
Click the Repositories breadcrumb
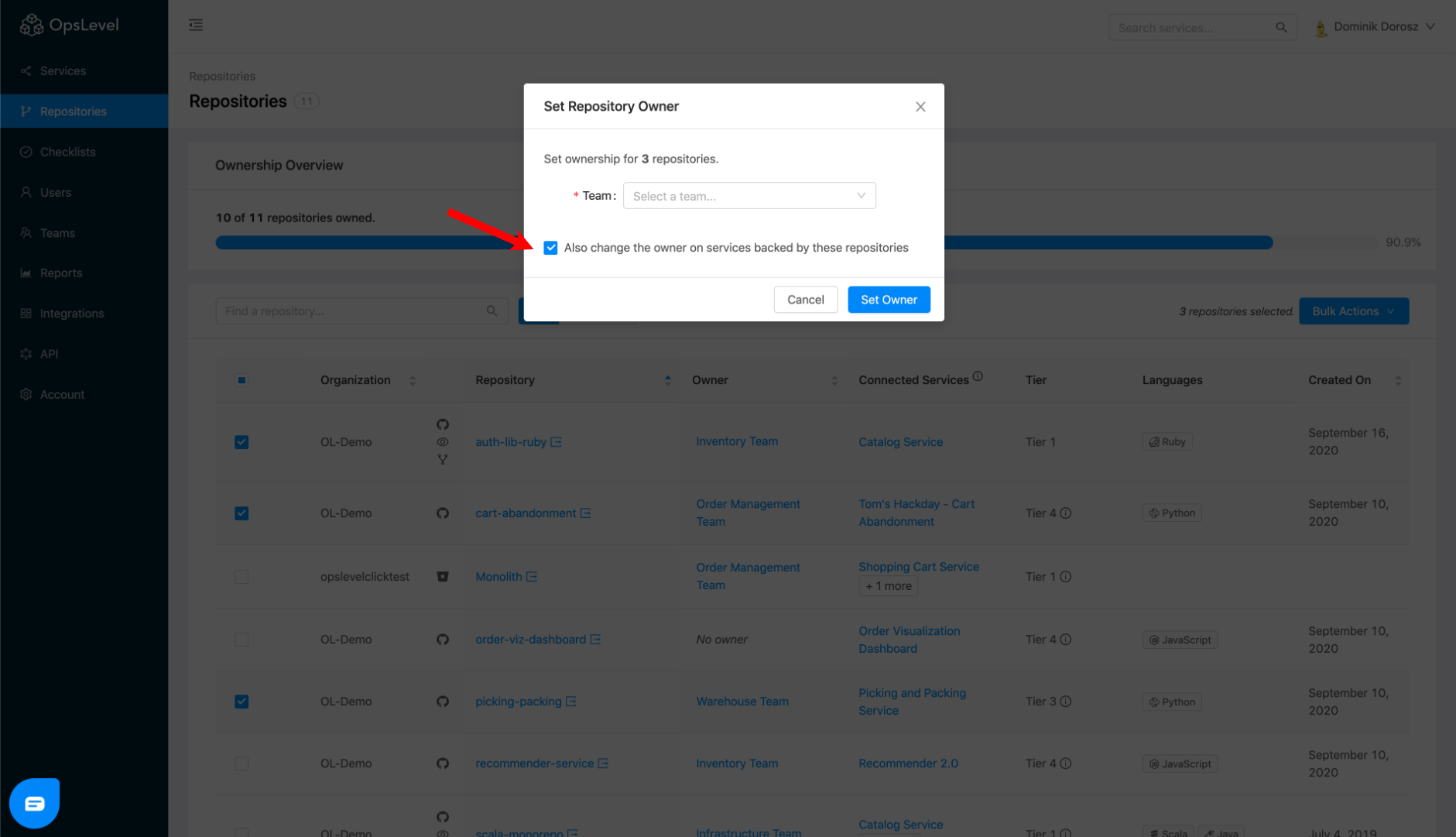tap(222, 77)
